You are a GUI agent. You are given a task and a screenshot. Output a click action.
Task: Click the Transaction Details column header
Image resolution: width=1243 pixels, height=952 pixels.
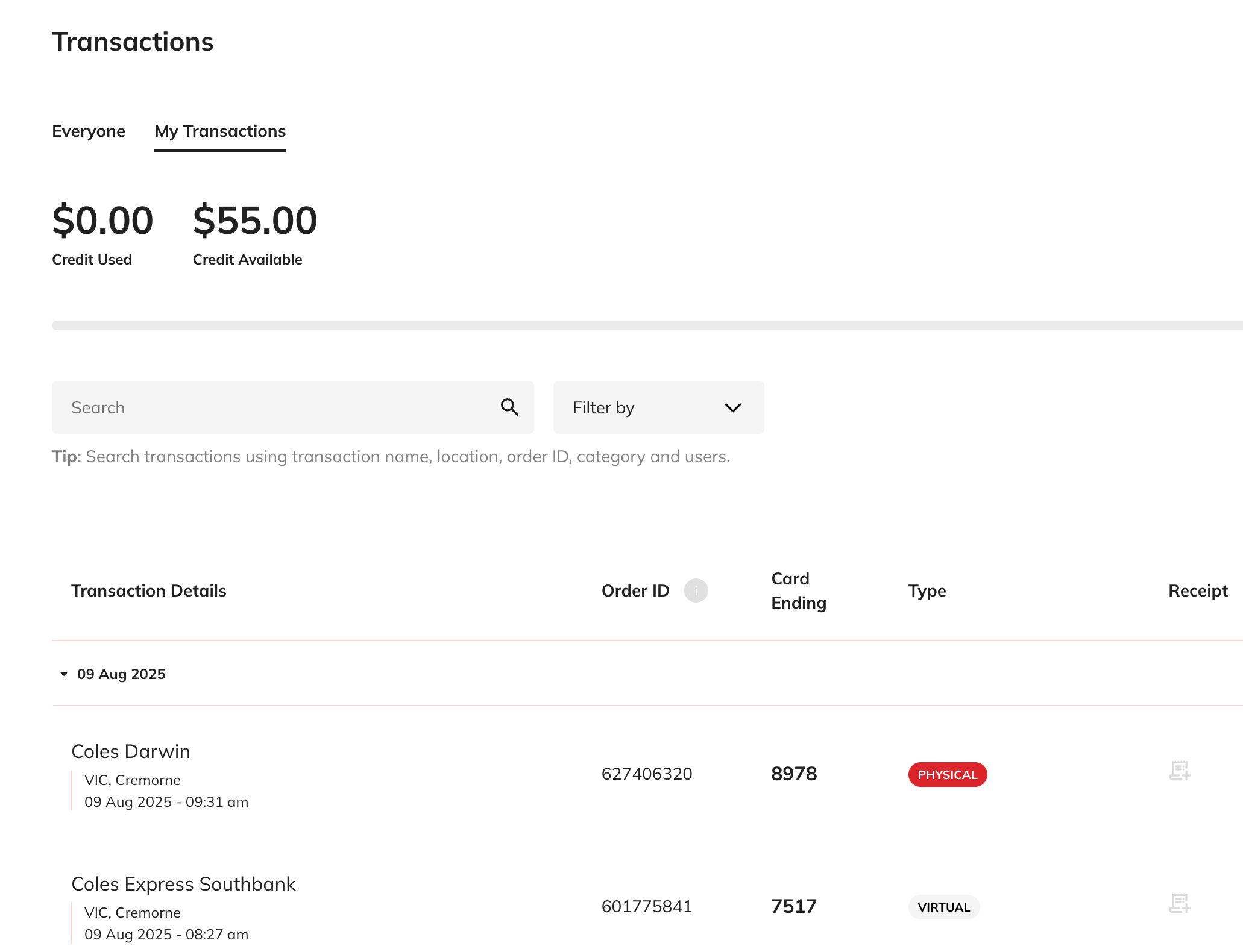click(x=148, y=590)
